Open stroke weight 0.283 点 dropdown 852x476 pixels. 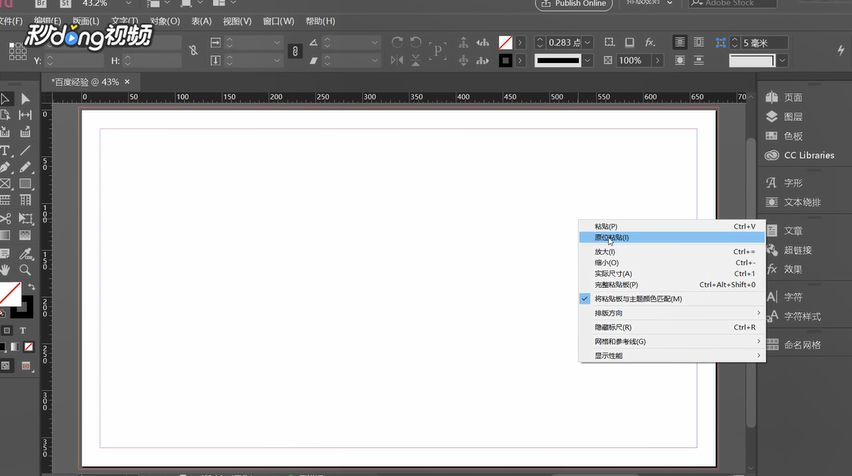tap(587, 42)
